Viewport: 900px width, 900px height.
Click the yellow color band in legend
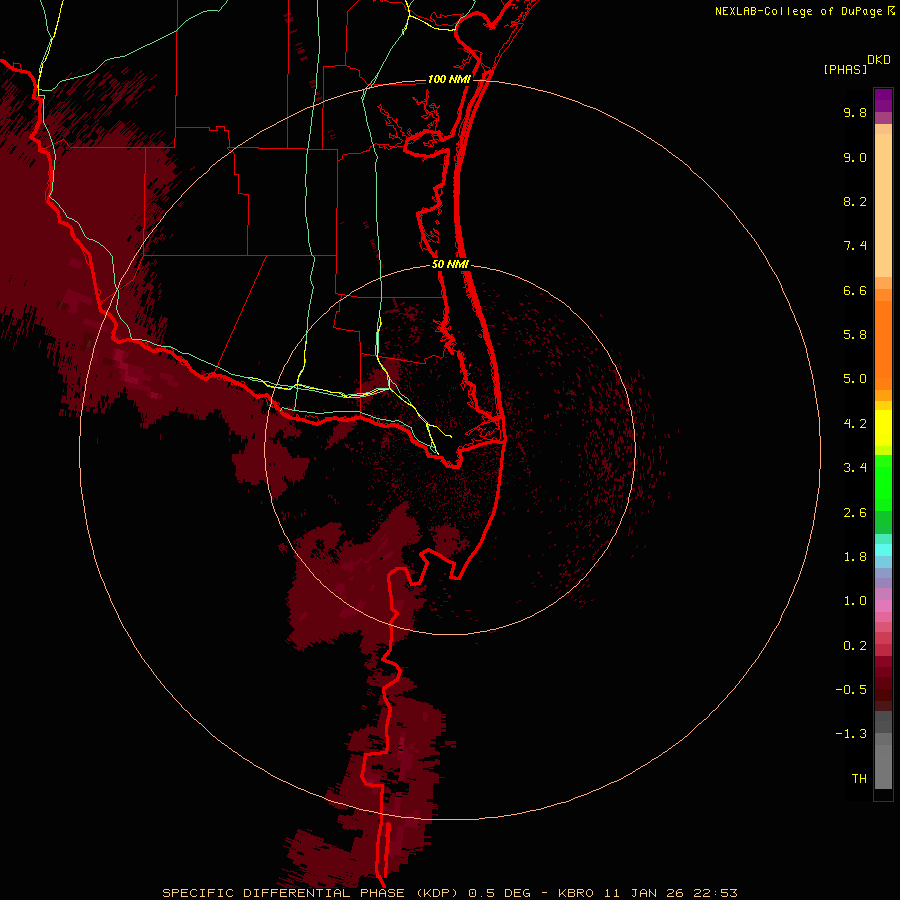tap(883, 427)
